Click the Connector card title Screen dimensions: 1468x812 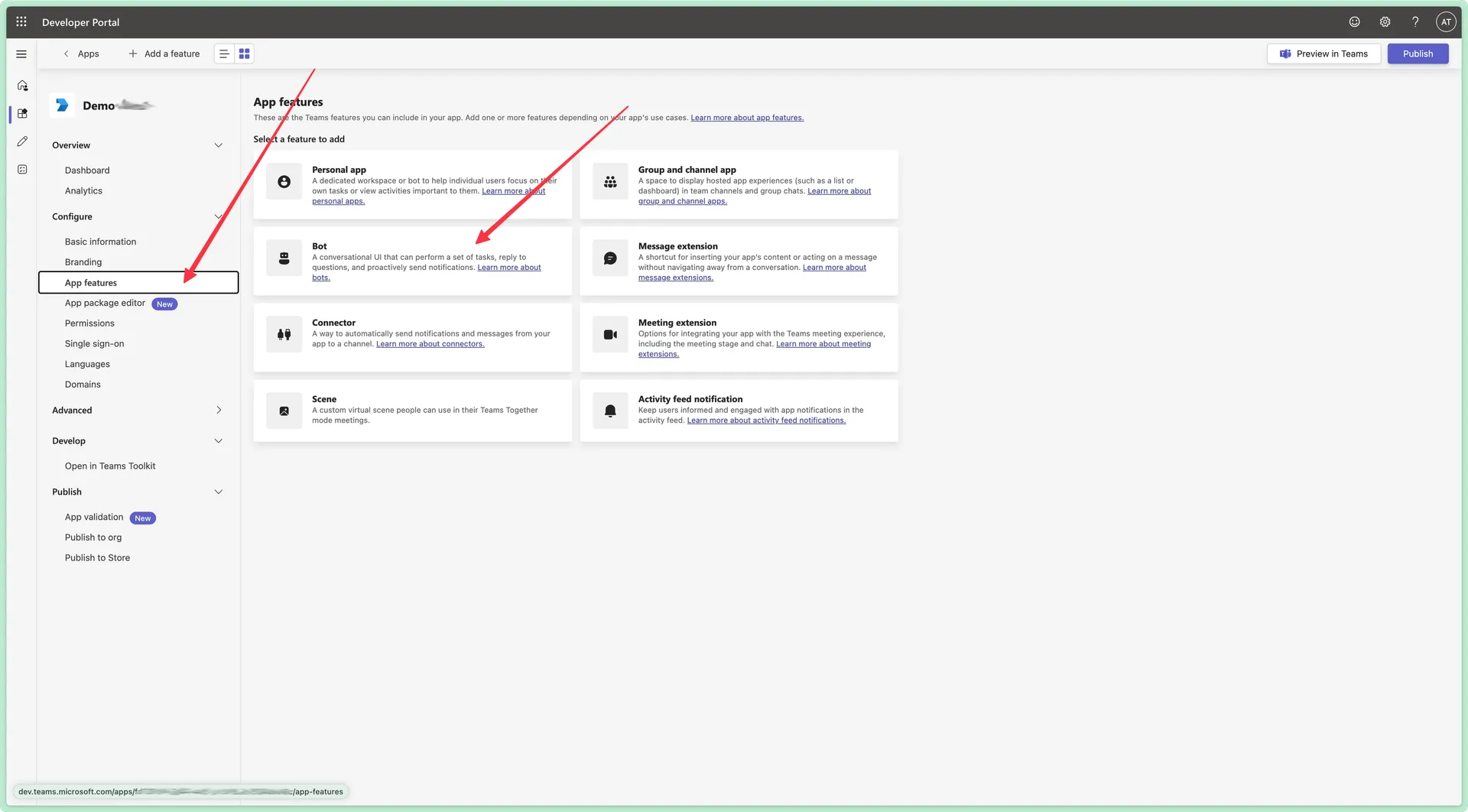(x=334, y=323)
